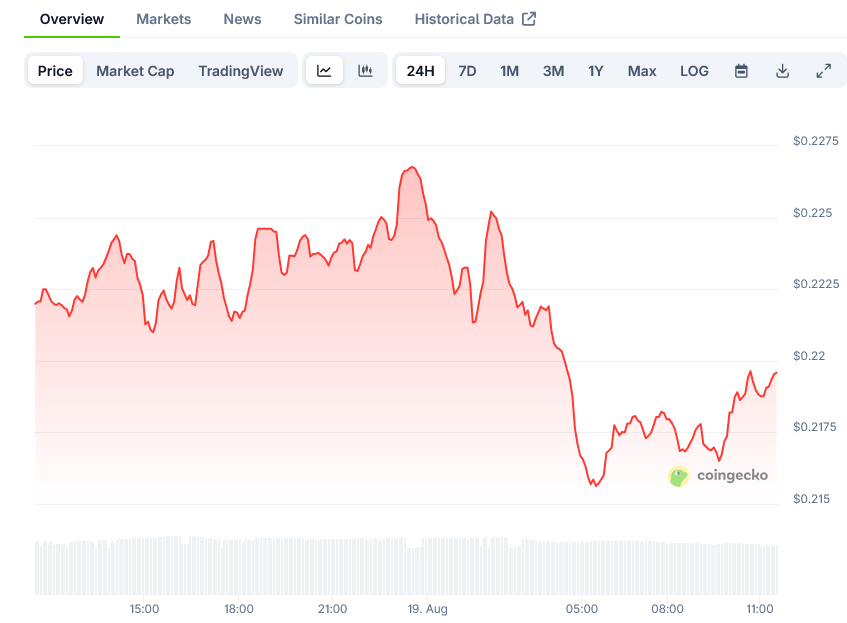Toggle LOG scale on chart
Viewport: 847px width, 623px height.
coord(694,71)
